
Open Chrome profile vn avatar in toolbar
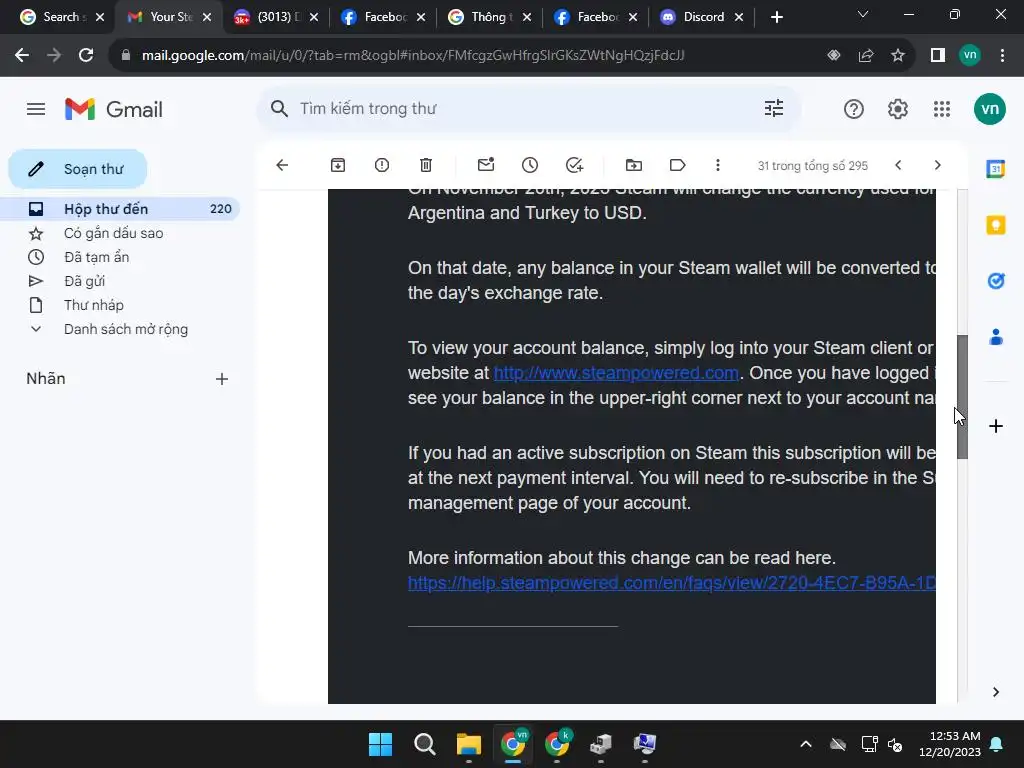coord(970,56)
